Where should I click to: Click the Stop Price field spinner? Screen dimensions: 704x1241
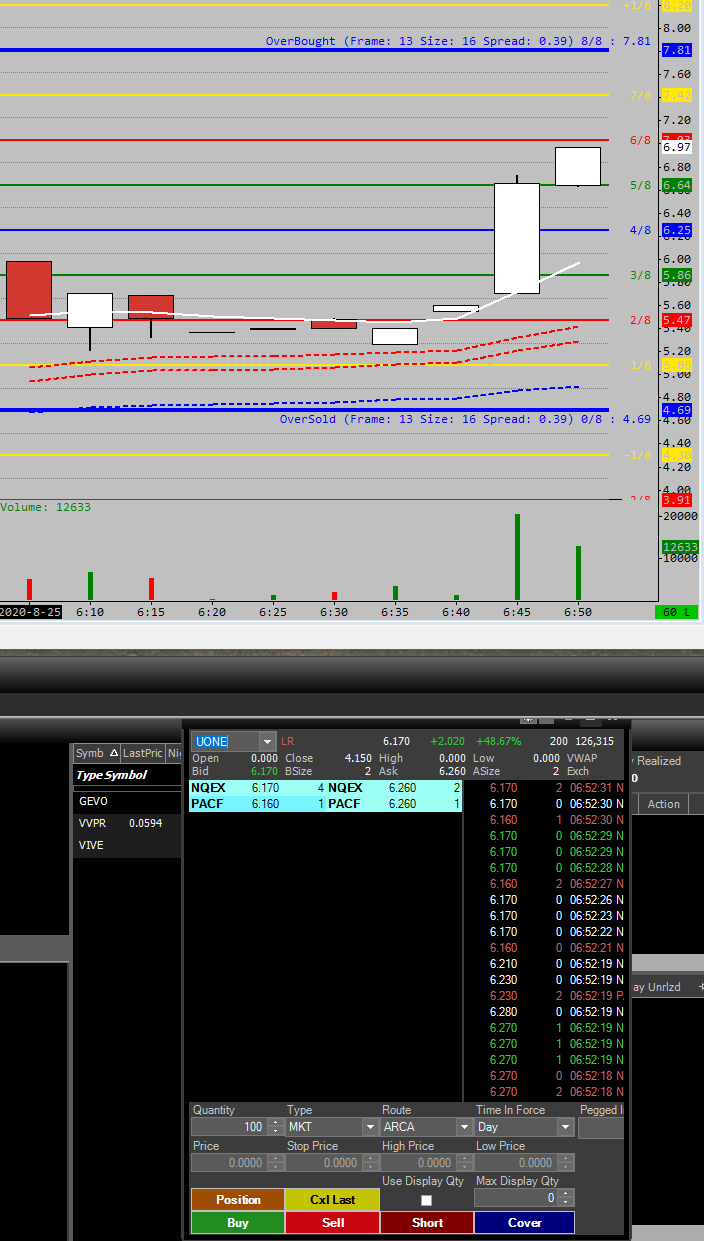(369, 1163)
